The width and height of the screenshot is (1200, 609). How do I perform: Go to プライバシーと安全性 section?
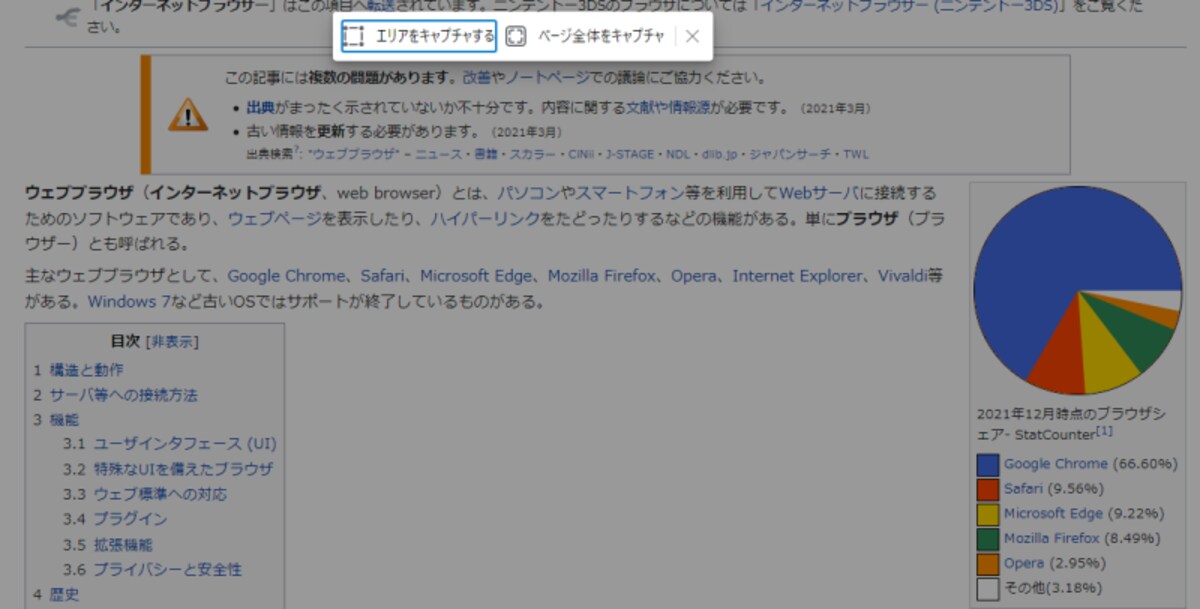coord(168,570)
